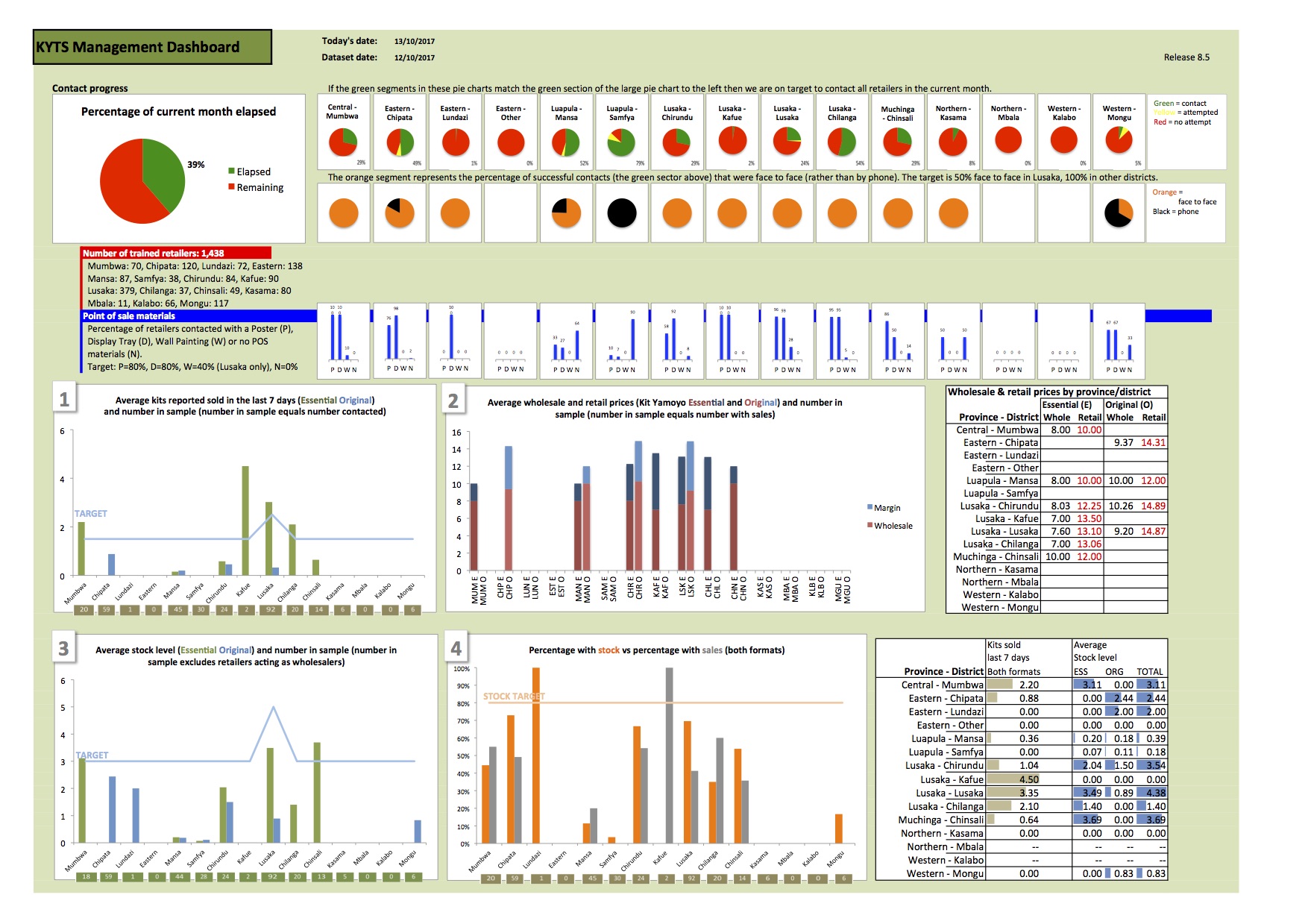The height and width of the screenshot is (924, 1308).
Task: Select the Luapula - Samfya contact pie chart
Action: coord(621,142)
